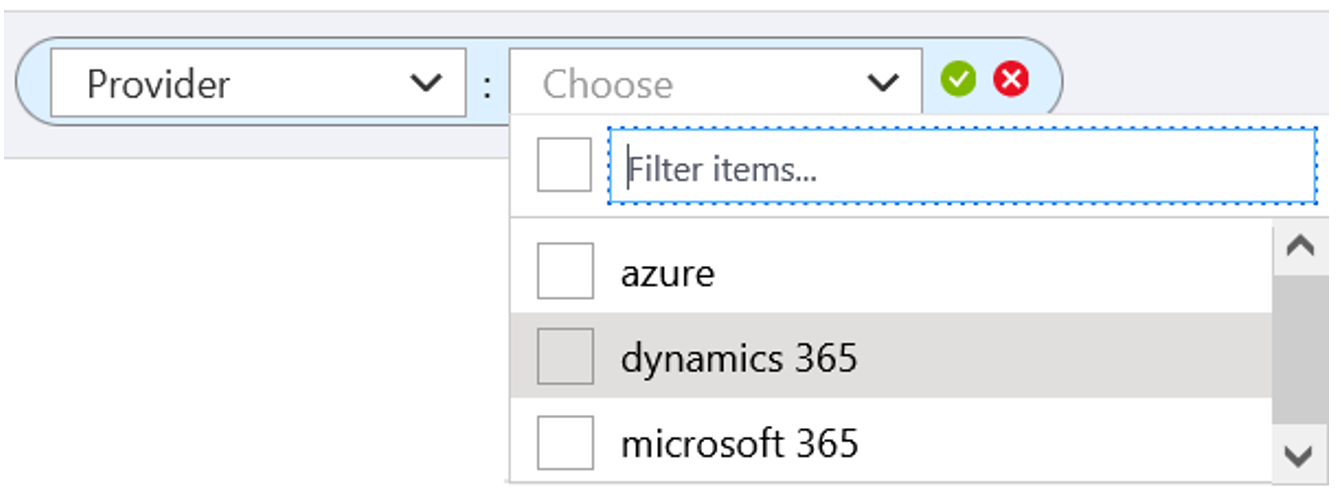Expand the Provider dropdown chevron
Viewport: 1341px width, 498px height.
tap(427, 83)
